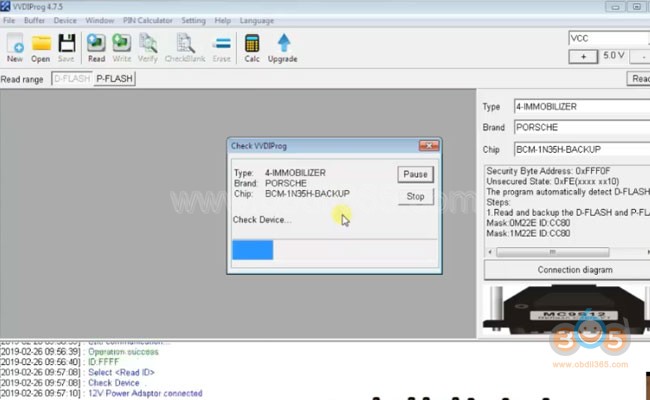Close the Check VVDIProg dialog
The image size is (650, 400).
(x=429, y=145)
